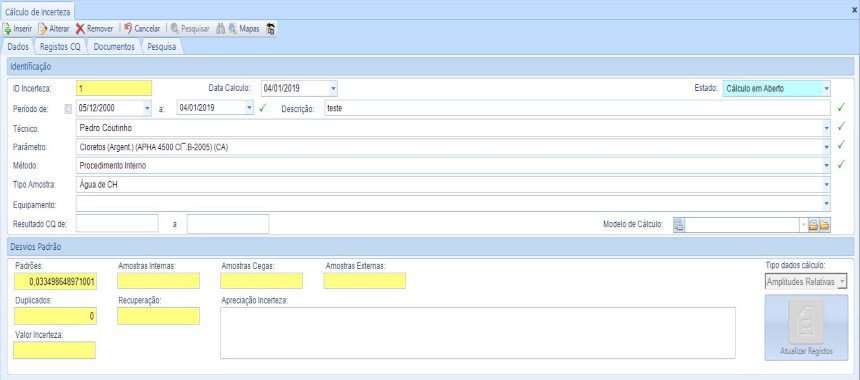Click the green check beside Parâmetro

[x=841, y=145]
